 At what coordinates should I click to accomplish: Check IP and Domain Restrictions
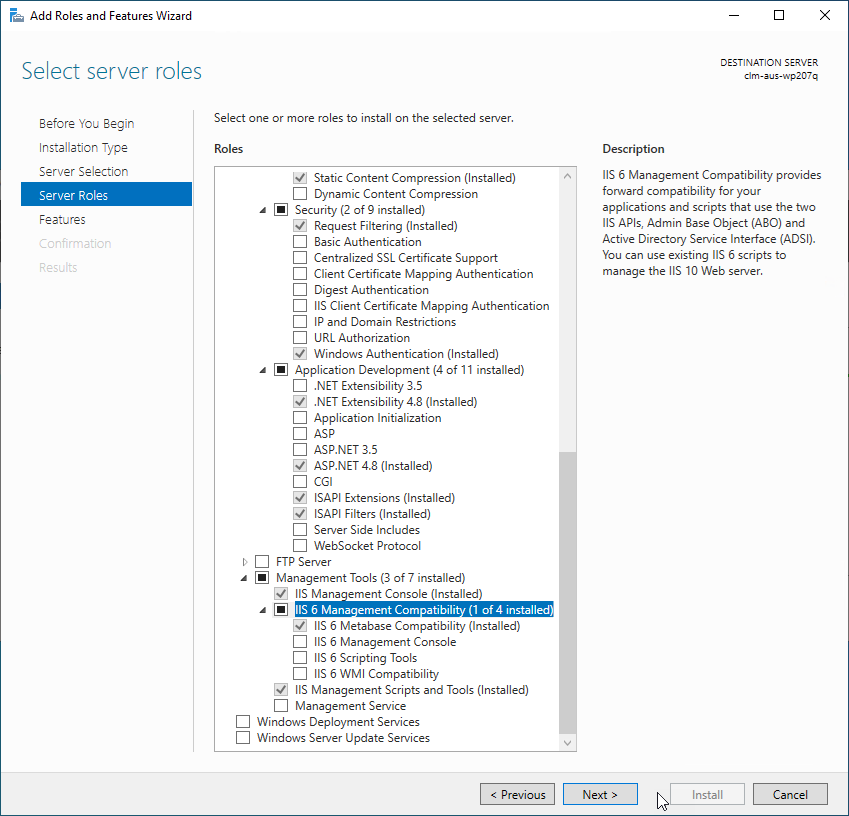tap(300, 322)
